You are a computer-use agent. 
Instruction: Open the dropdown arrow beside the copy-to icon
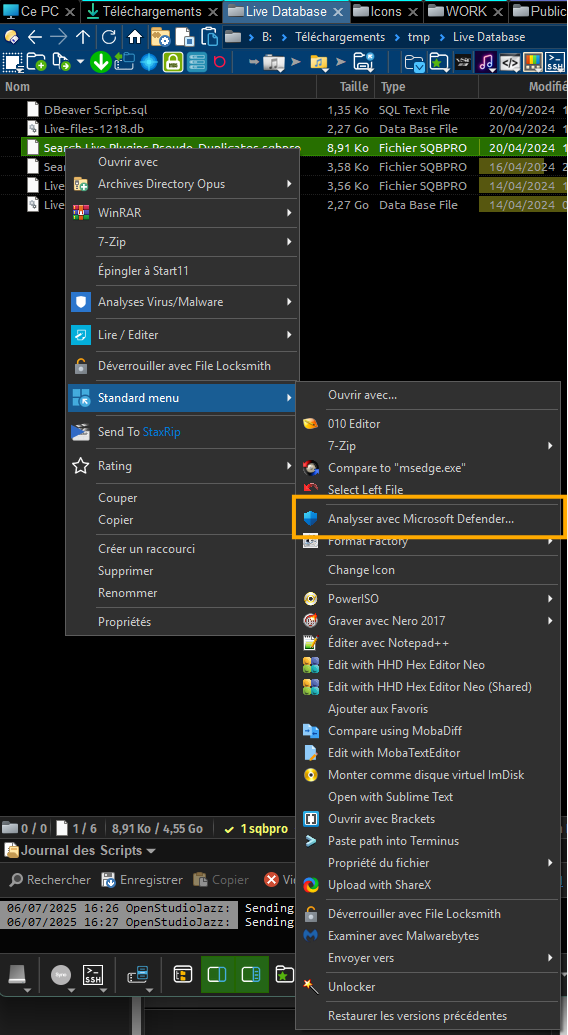coord(80,62)
